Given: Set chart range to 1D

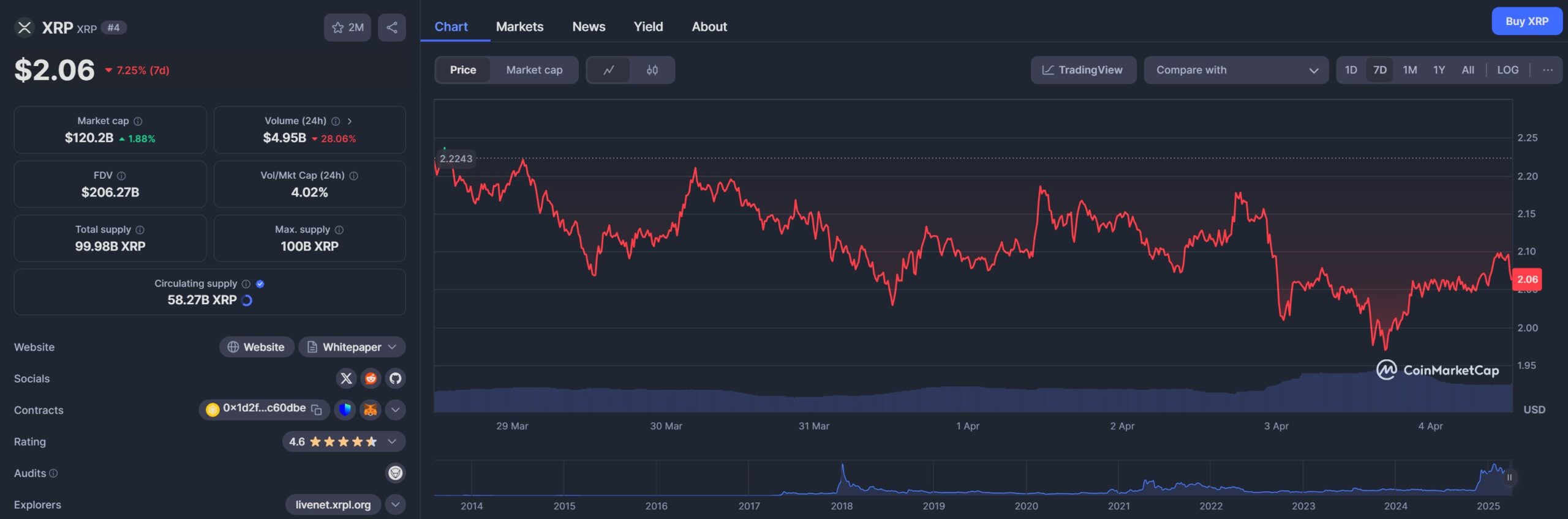Looking at the screenshot, I should pos(1351,70).
